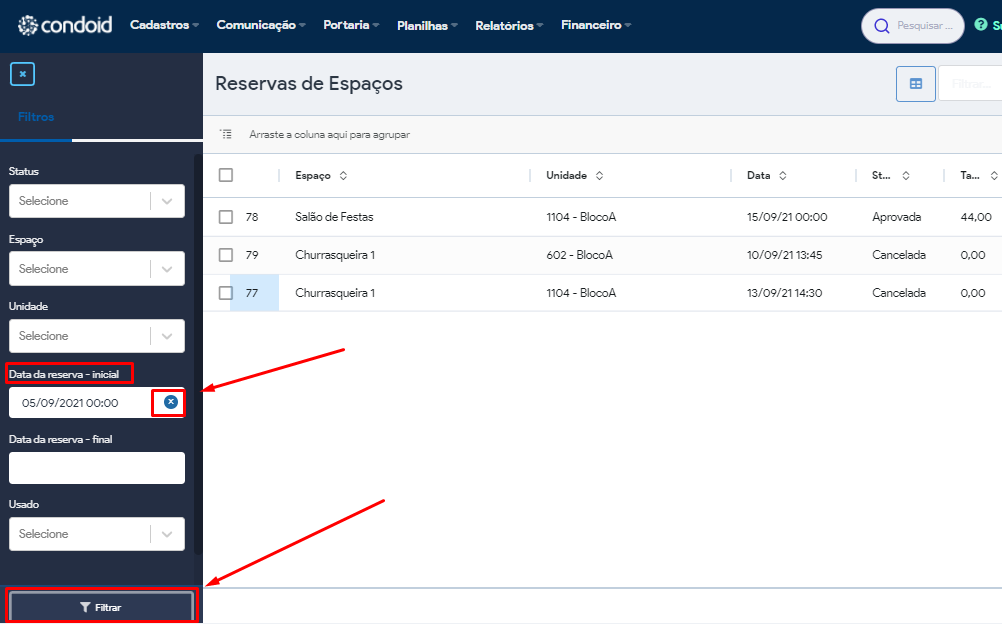
Task: Select the checkbox for reservation 78
Action: coord(226,217)
